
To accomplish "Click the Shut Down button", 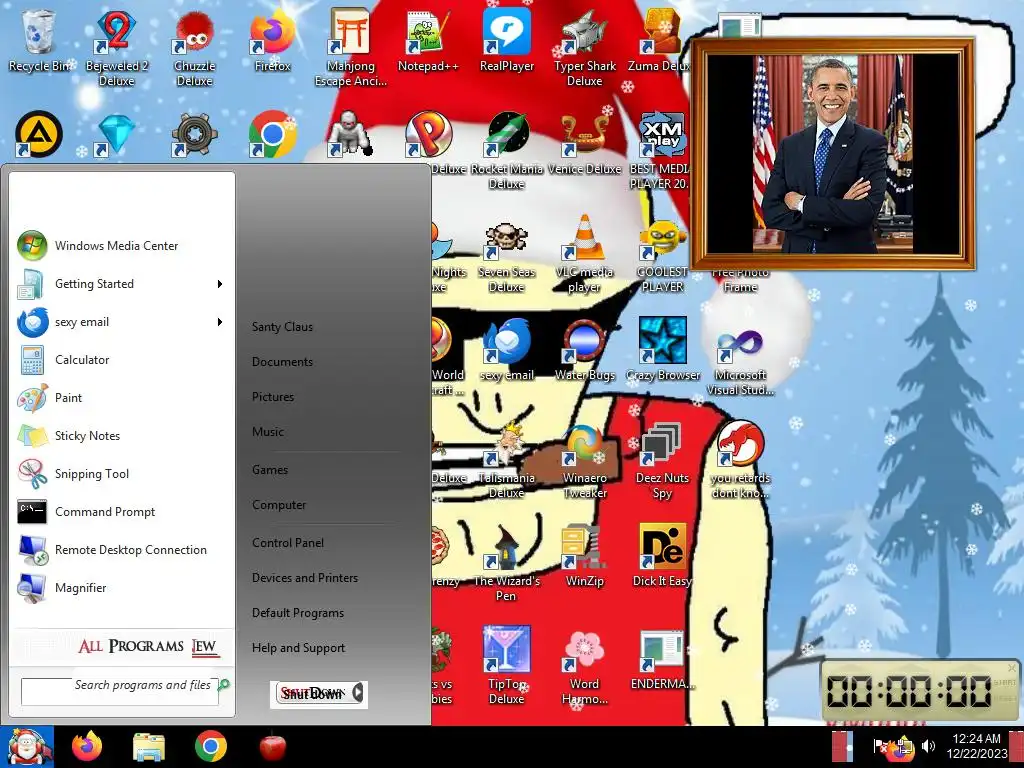I will click(312, 694).
